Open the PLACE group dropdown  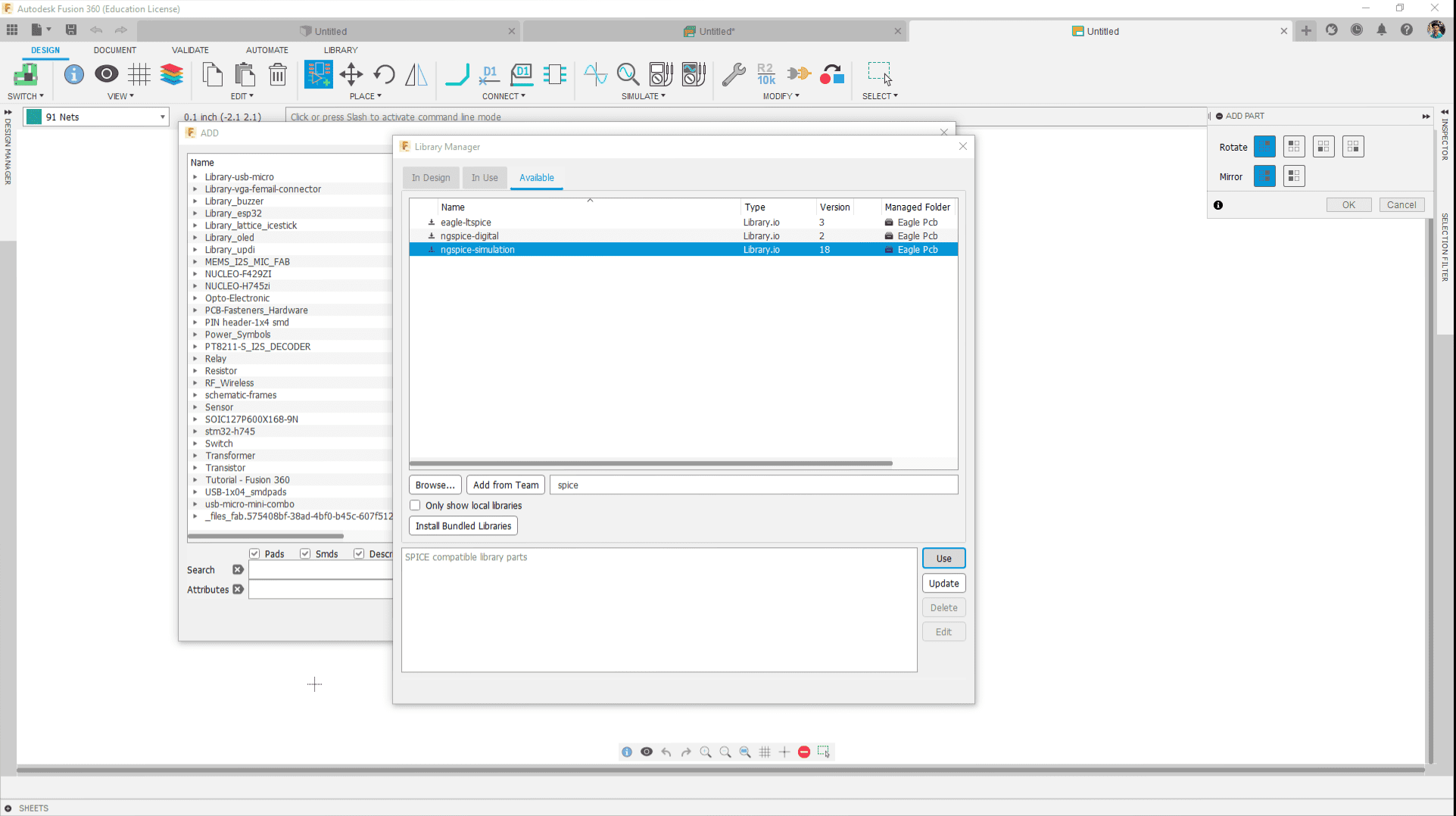tap(366, 96)
